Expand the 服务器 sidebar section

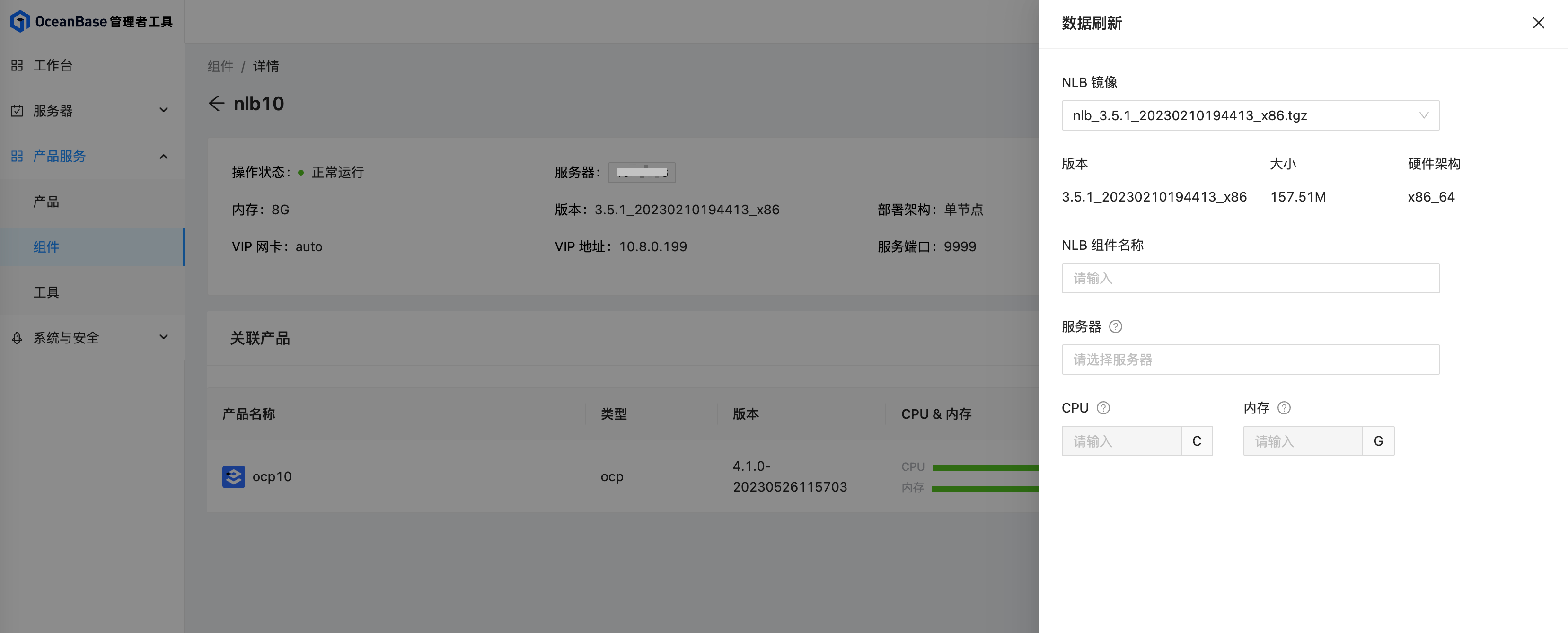(163, 110)
